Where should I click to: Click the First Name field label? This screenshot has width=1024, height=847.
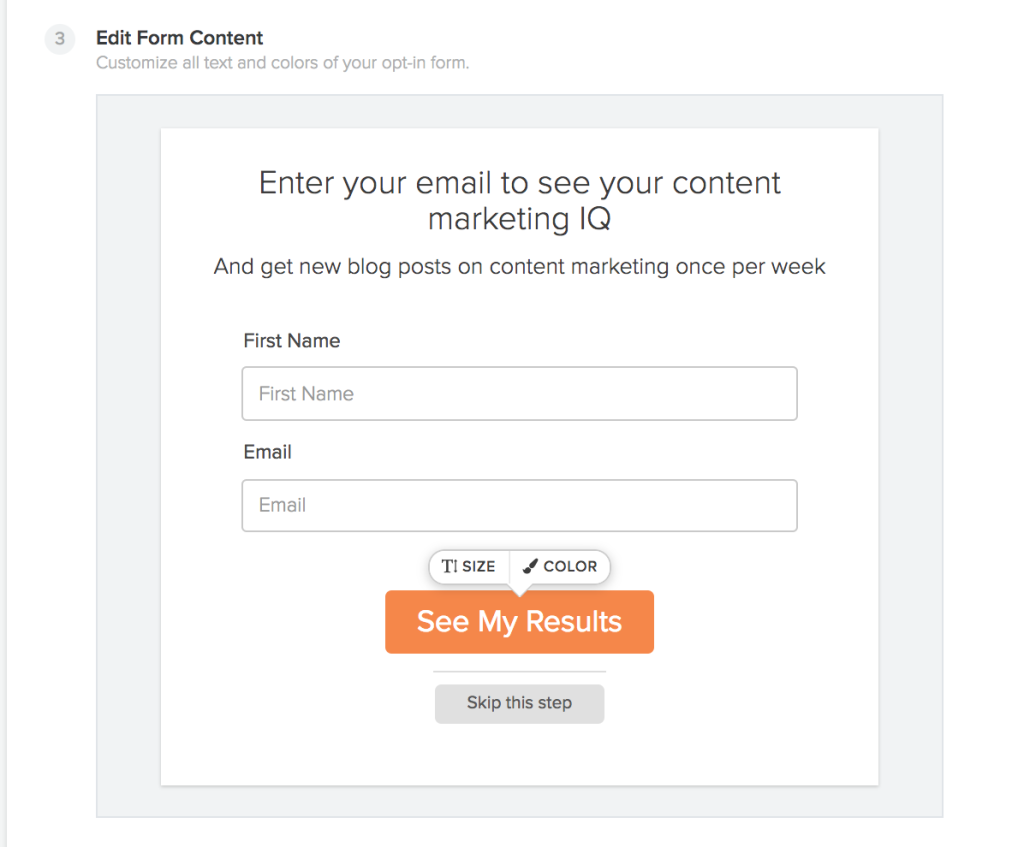tap(291, 341)
